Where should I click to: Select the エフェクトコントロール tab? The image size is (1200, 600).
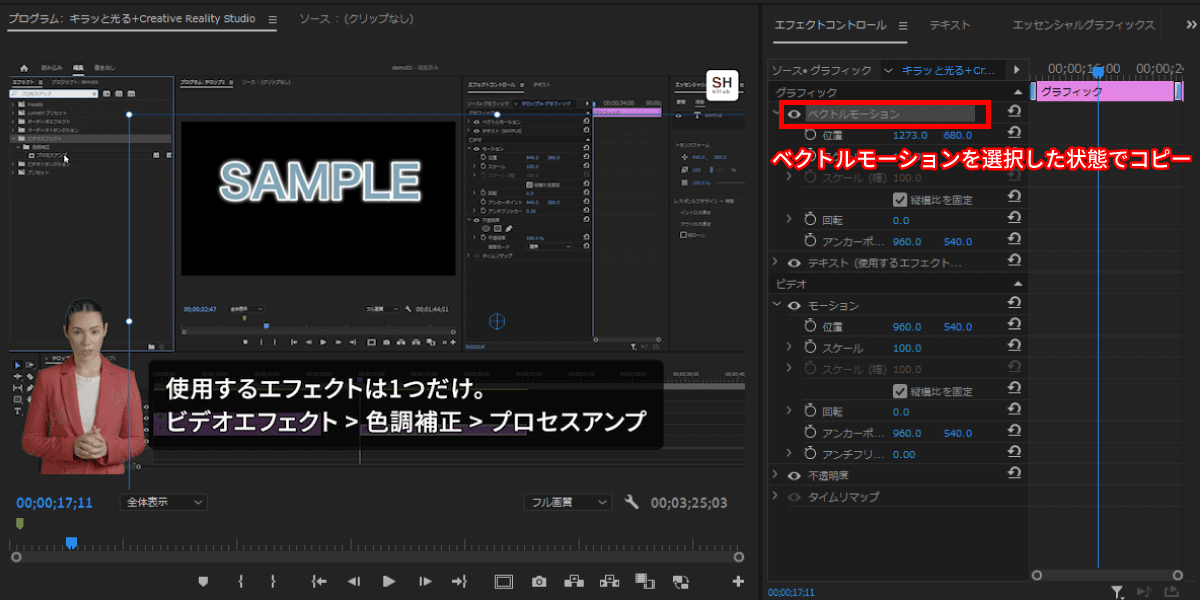(830, 25)
